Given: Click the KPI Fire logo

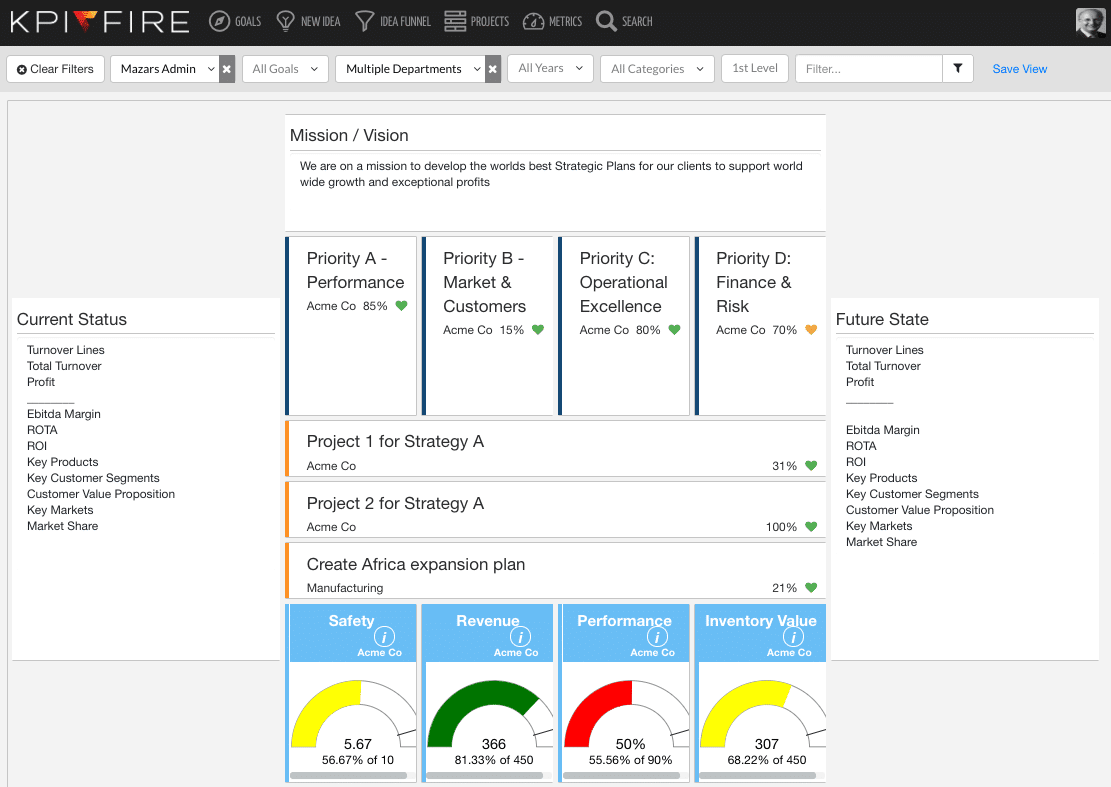Looking at the screenshot, I should pyautogui.click(x=100, y=22).
